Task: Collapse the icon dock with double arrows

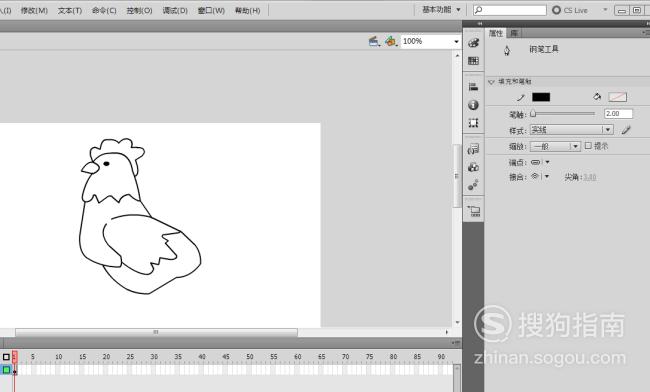Action: point(480,24)
